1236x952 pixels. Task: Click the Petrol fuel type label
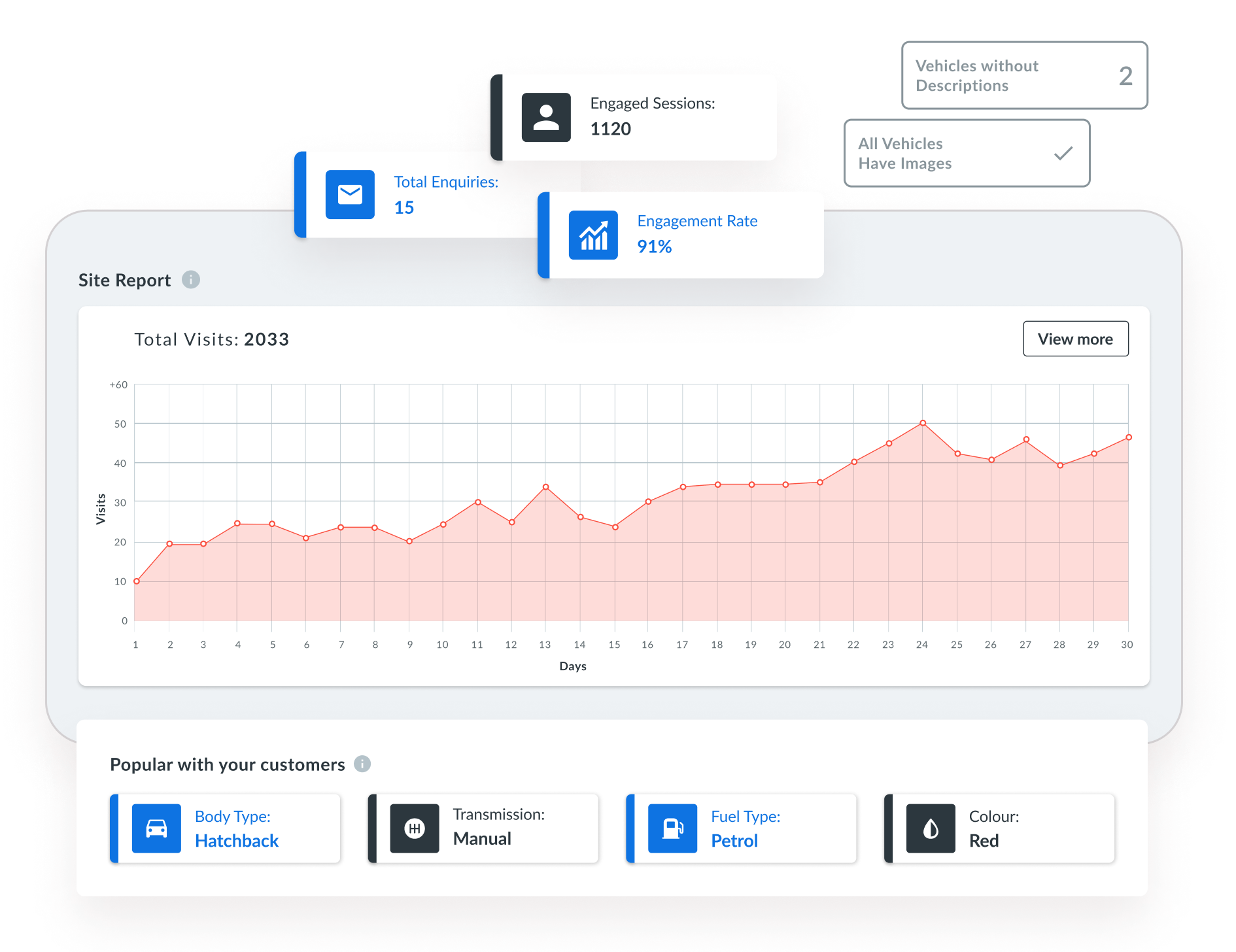point(734,841)
